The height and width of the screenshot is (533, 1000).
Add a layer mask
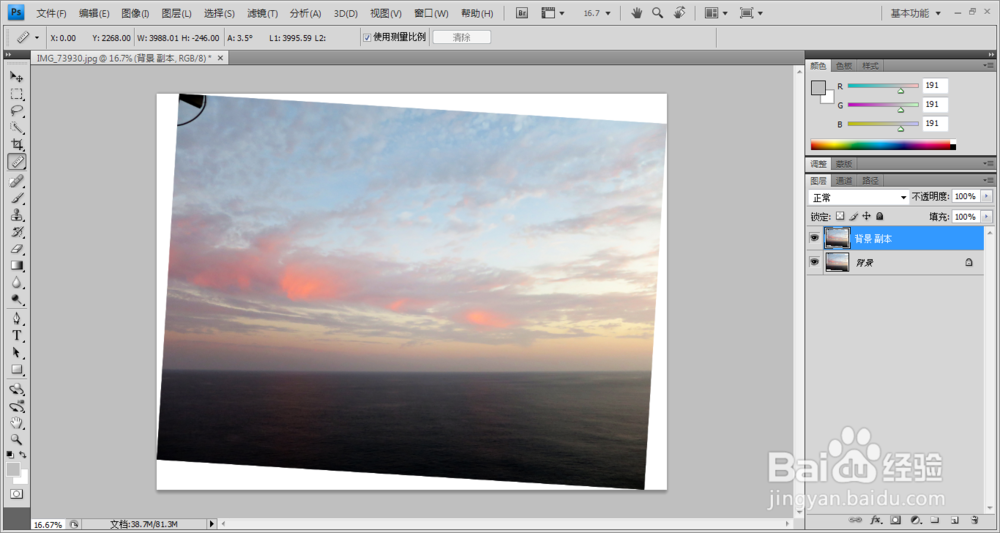(x=895, y=520)
